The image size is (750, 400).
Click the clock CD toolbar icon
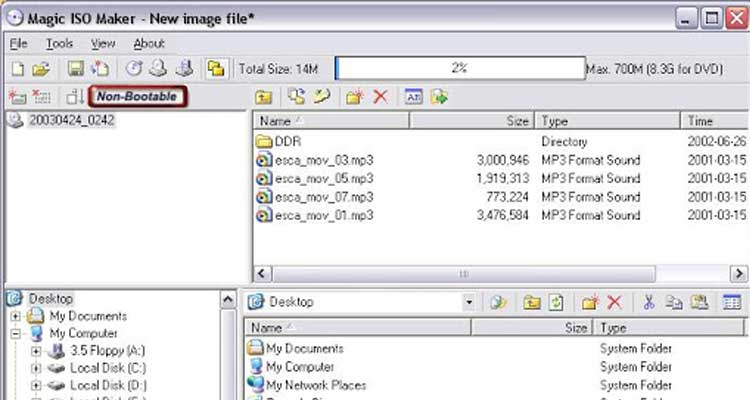pos(134,69)
